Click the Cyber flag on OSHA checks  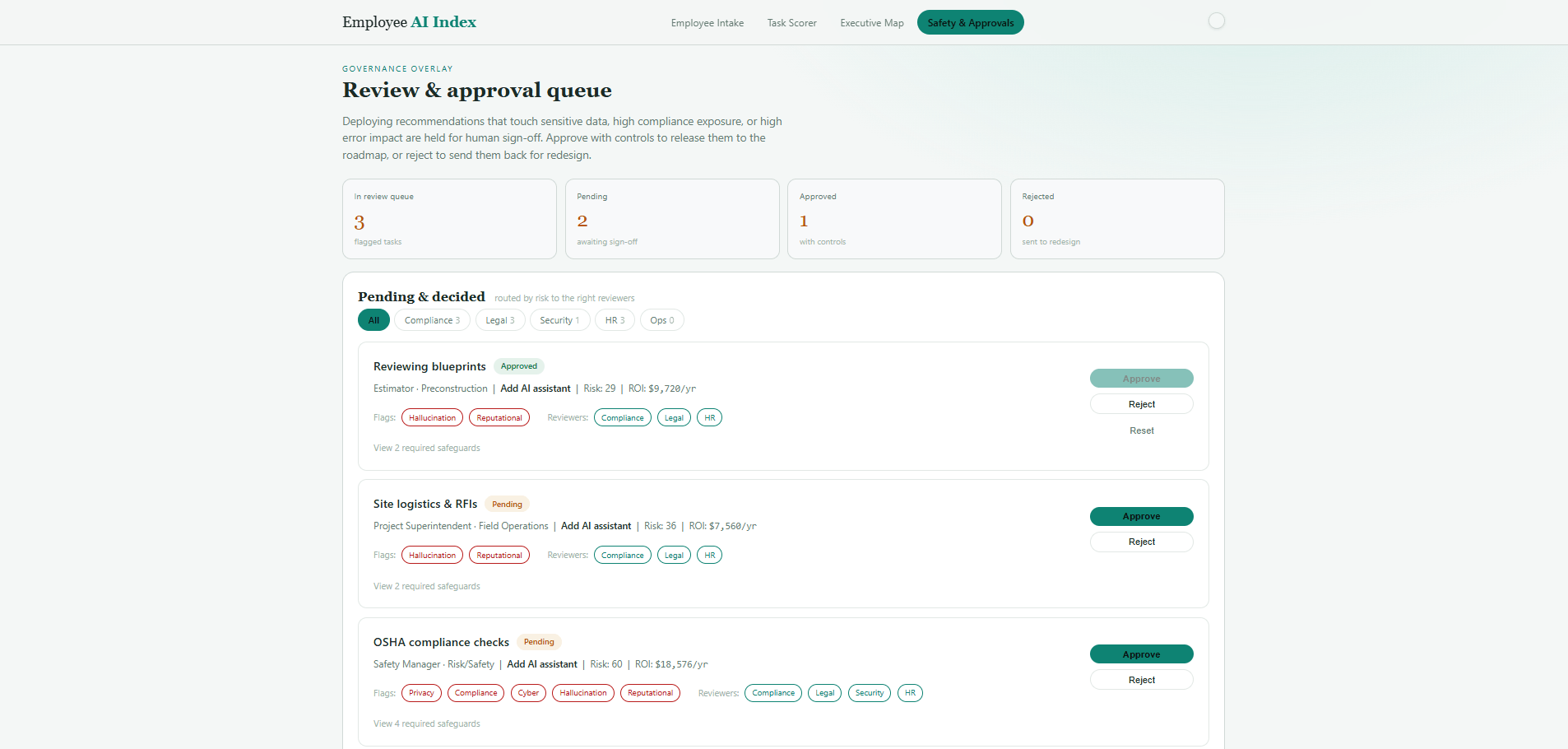point(528,693)
